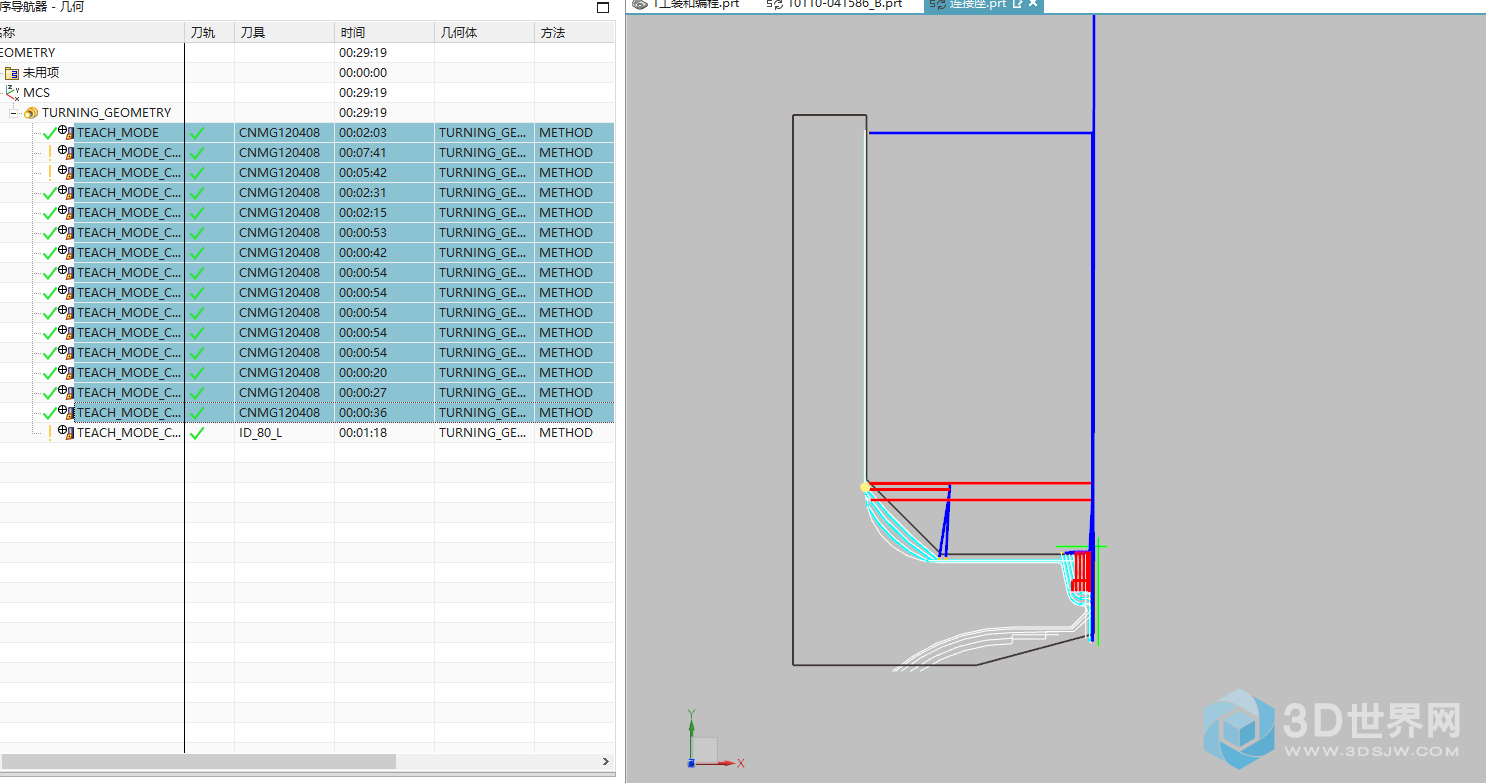Select the TURNING_GEOMETRY row label
The image size is (1486, 783).
point(106,113)
